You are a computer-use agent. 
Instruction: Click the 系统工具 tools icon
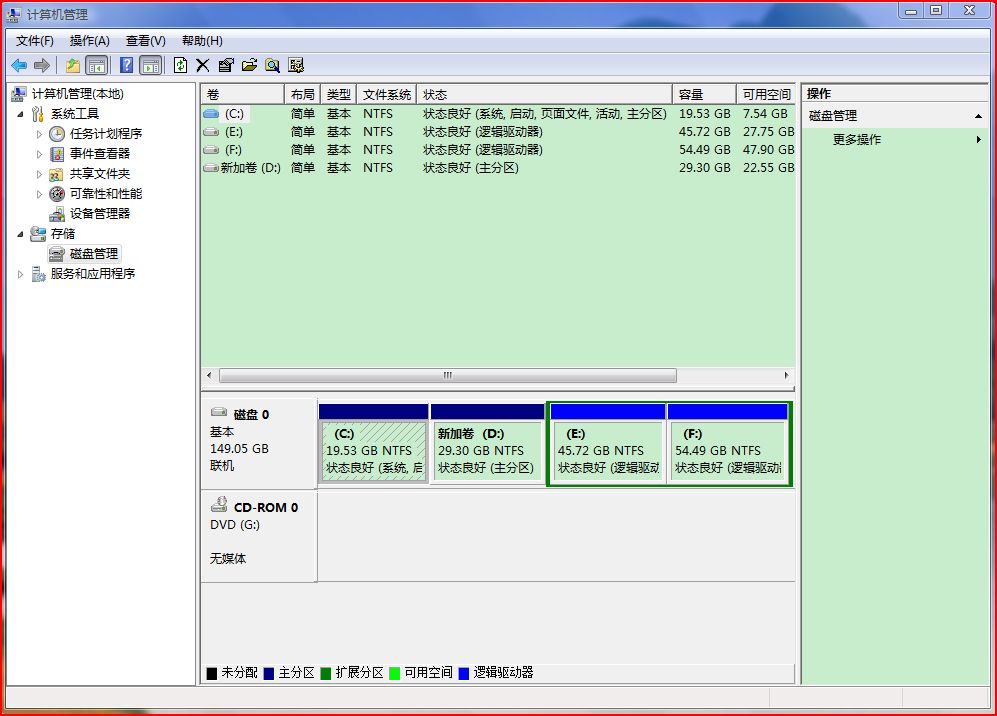pos(38,114)
